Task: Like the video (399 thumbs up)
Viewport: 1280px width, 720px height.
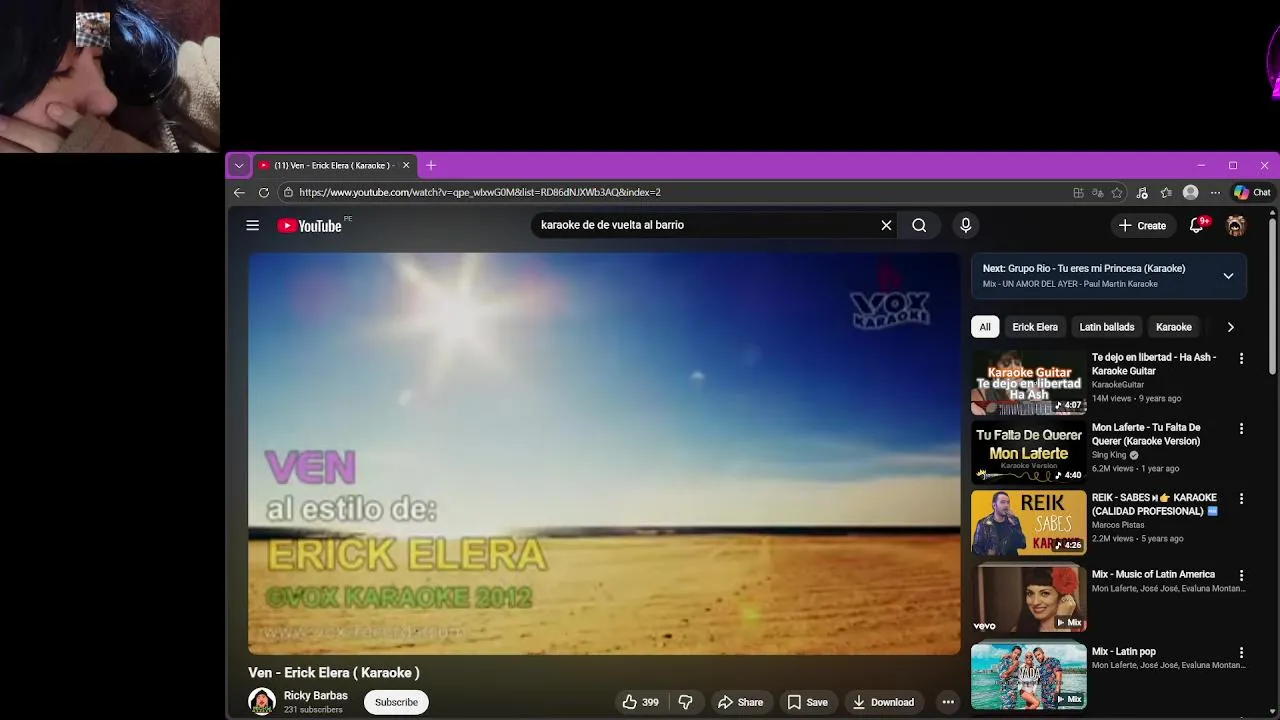Action: click(x=640, y=702)
